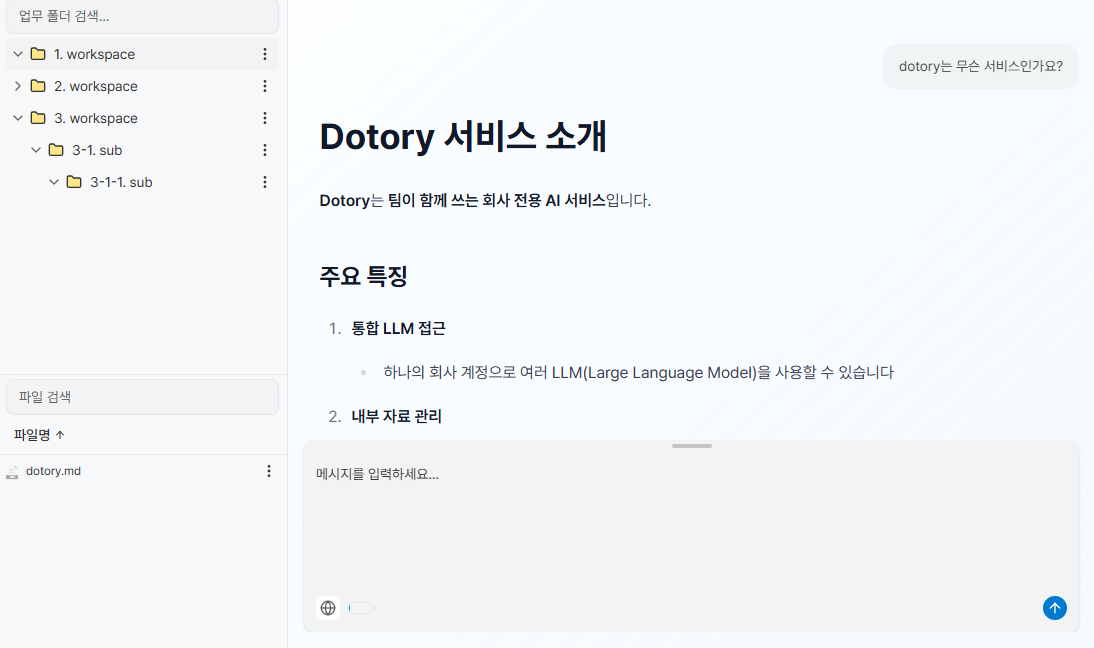Screen dimensions: 1094x648
Task: Open the kebab menu for dotory.md
Action: pos(269,472)
